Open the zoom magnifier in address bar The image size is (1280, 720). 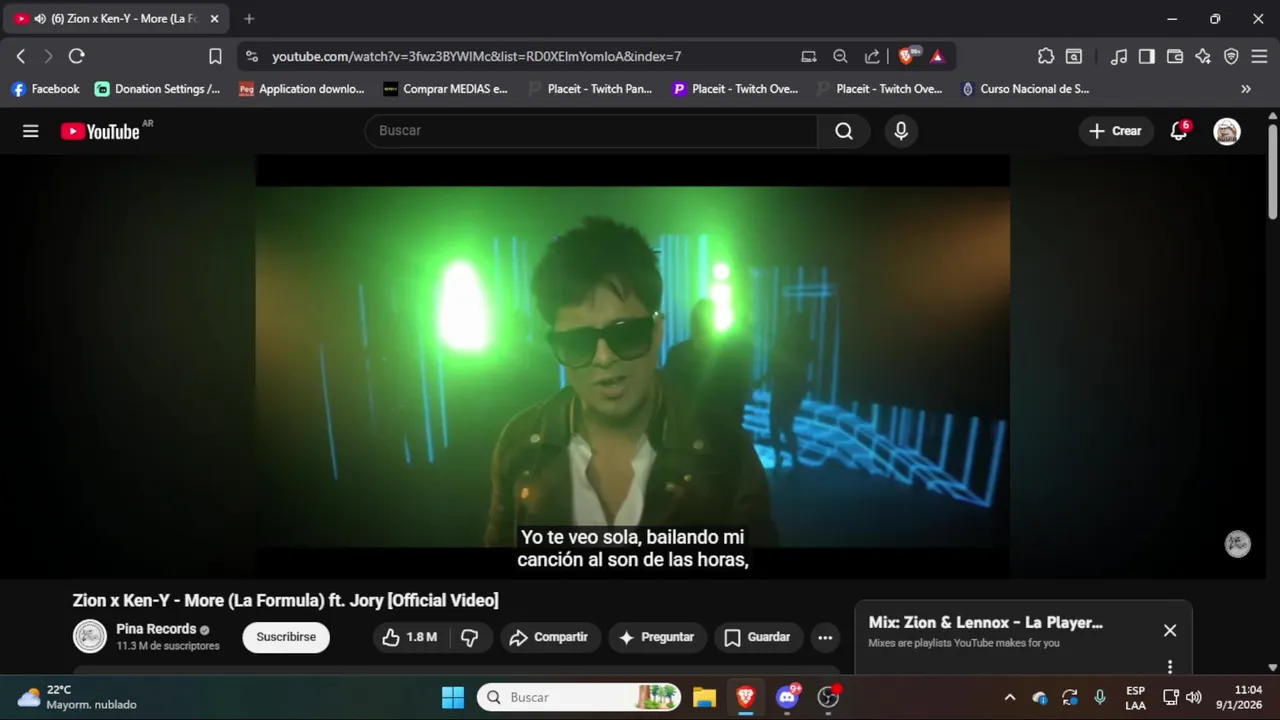pyautogui.click(x=840, y=56)
